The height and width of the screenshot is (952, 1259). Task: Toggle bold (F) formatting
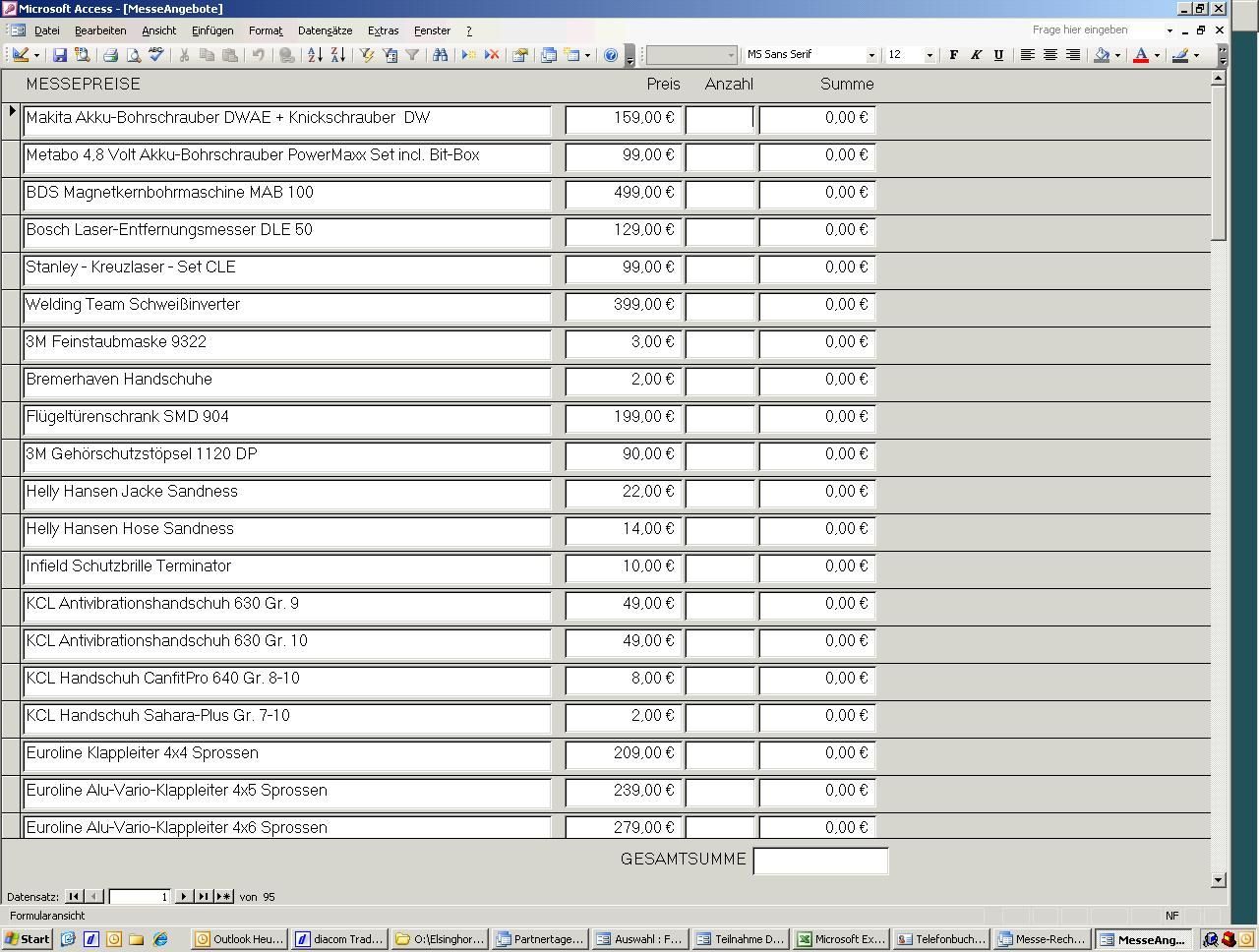(x=953, y=55)
